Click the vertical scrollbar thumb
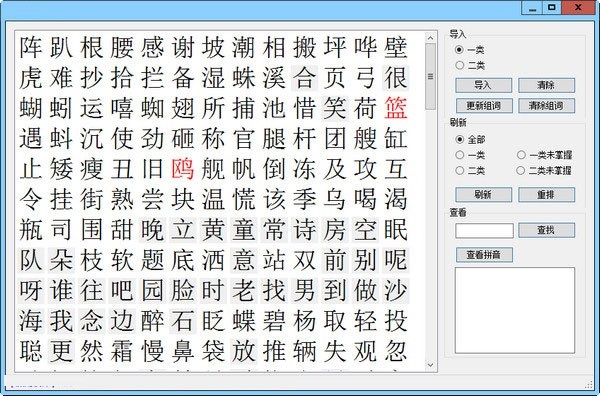Screen dimensions: 600x396 (x=430, y=77)
